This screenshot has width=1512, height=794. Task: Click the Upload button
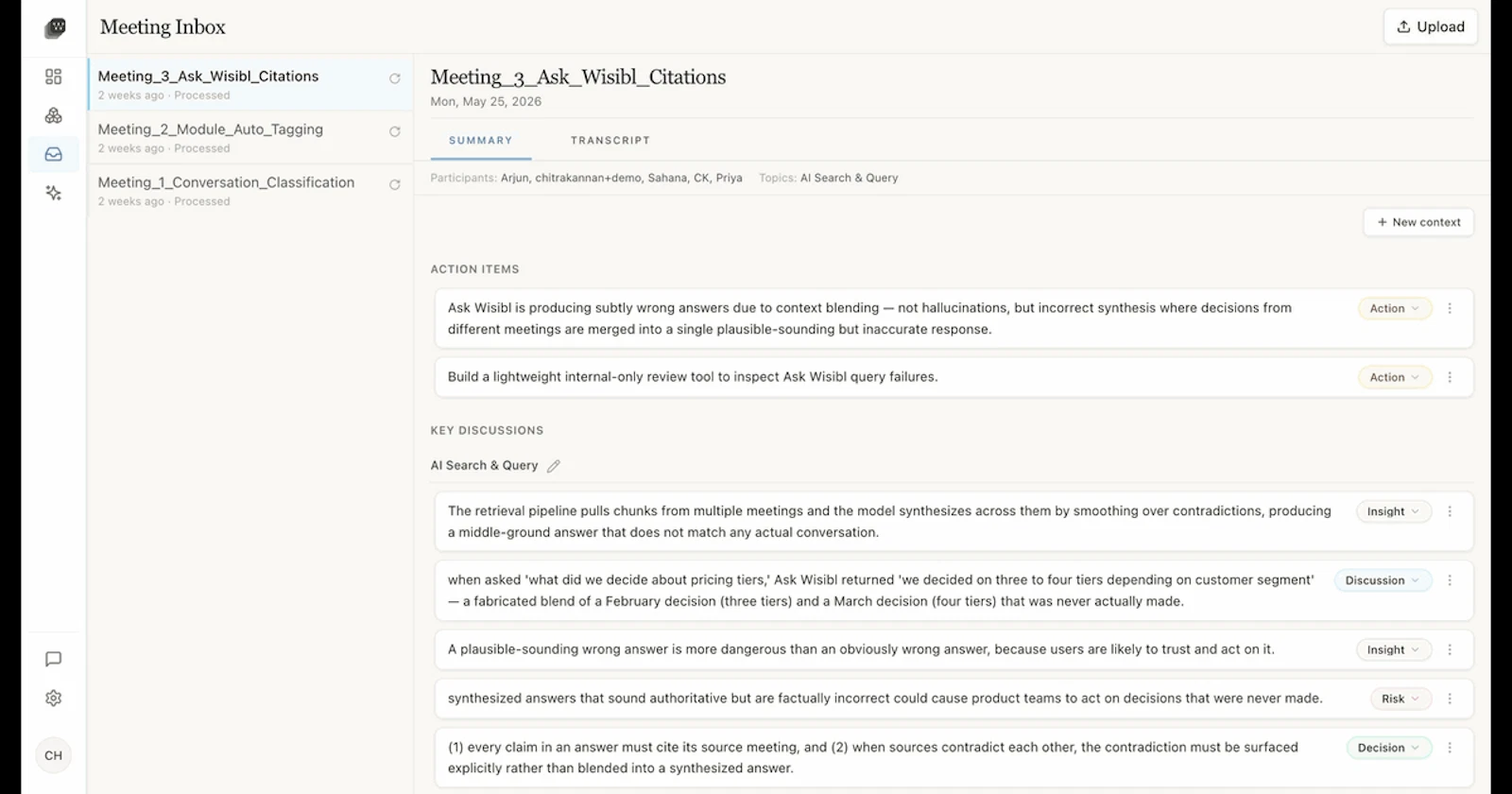coord(1431,26)
